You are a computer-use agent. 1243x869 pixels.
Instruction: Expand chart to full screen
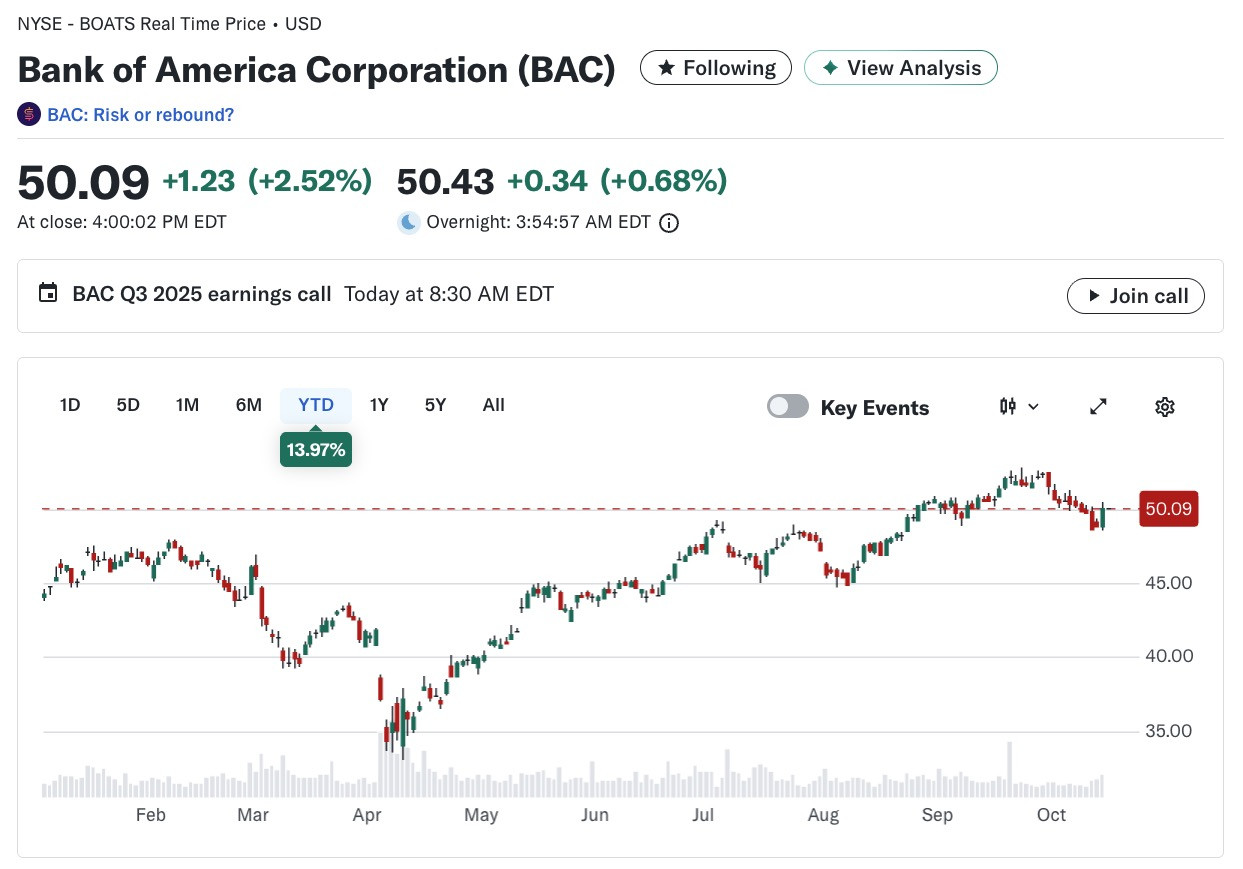pos(1098,407)
